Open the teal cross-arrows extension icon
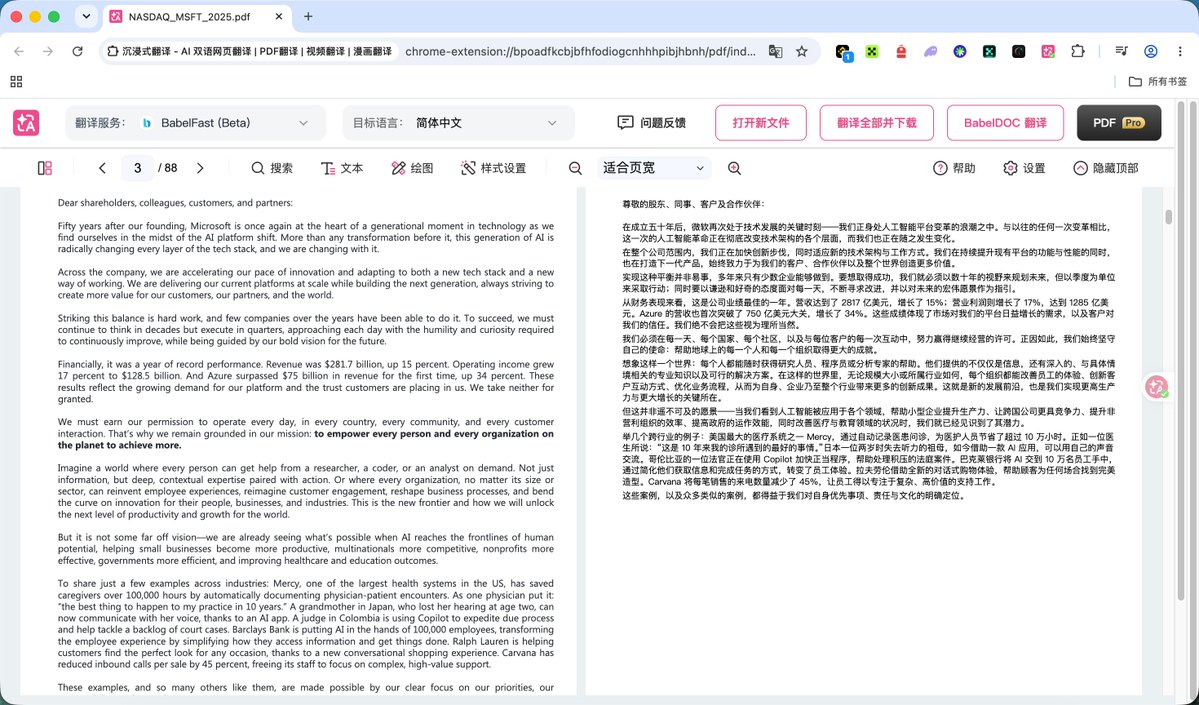 pyautogui.click(x=989, y=51)
